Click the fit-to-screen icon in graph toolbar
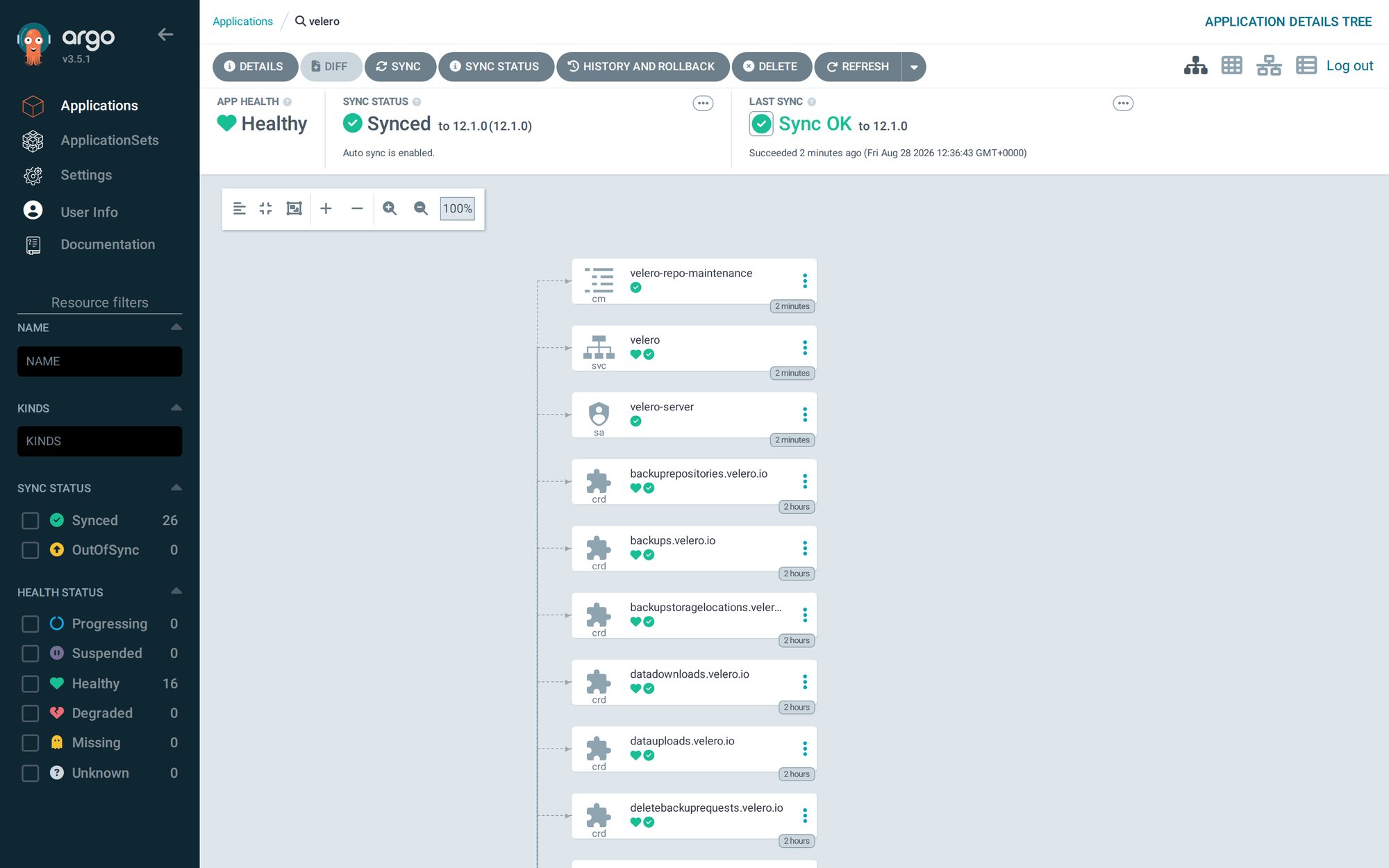The image size is (1389, 868). (294, 208)
